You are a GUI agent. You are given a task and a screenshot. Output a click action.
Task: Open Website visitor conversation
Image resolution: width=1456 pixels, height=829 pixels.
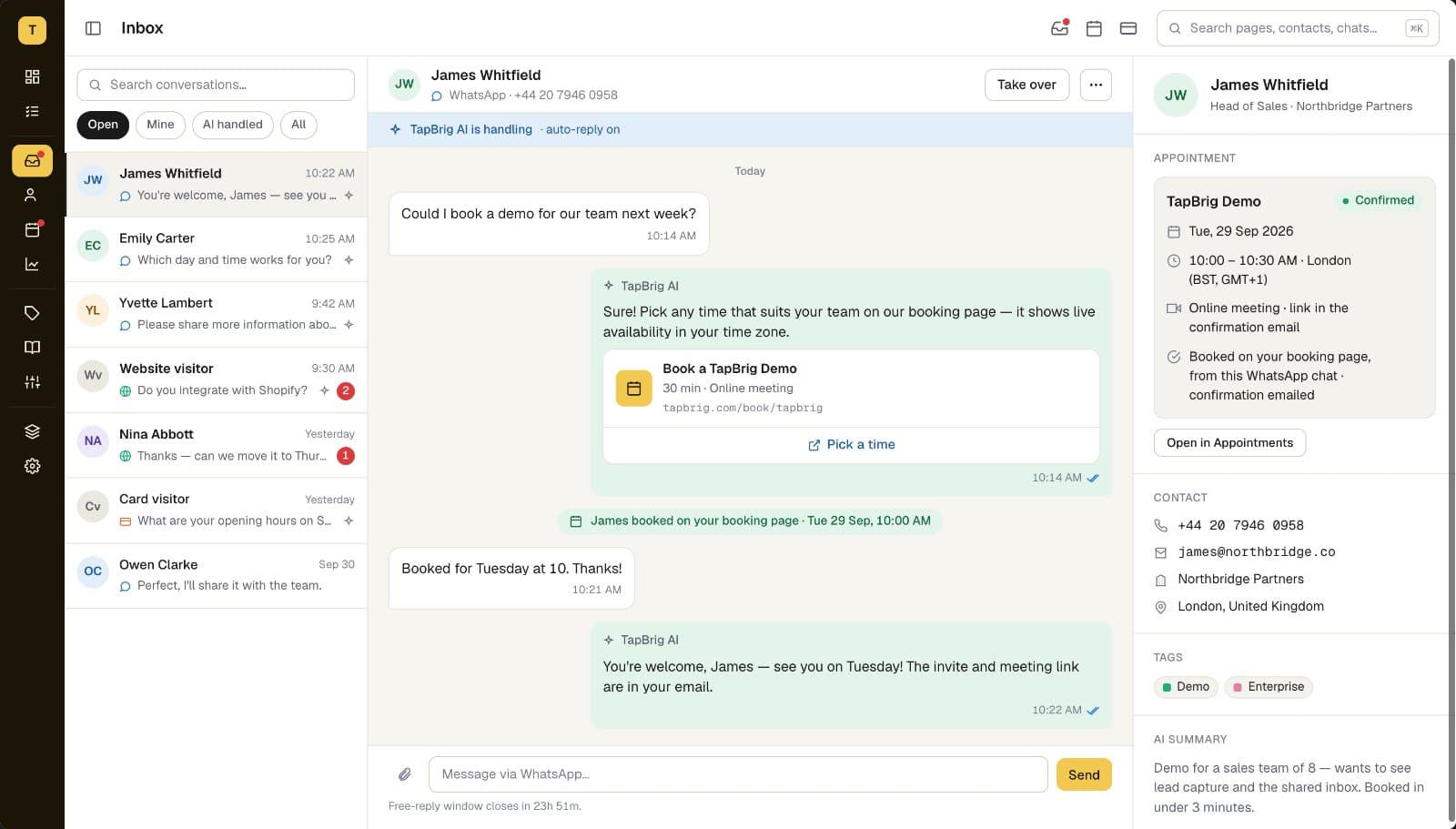[x=216, y=379]
